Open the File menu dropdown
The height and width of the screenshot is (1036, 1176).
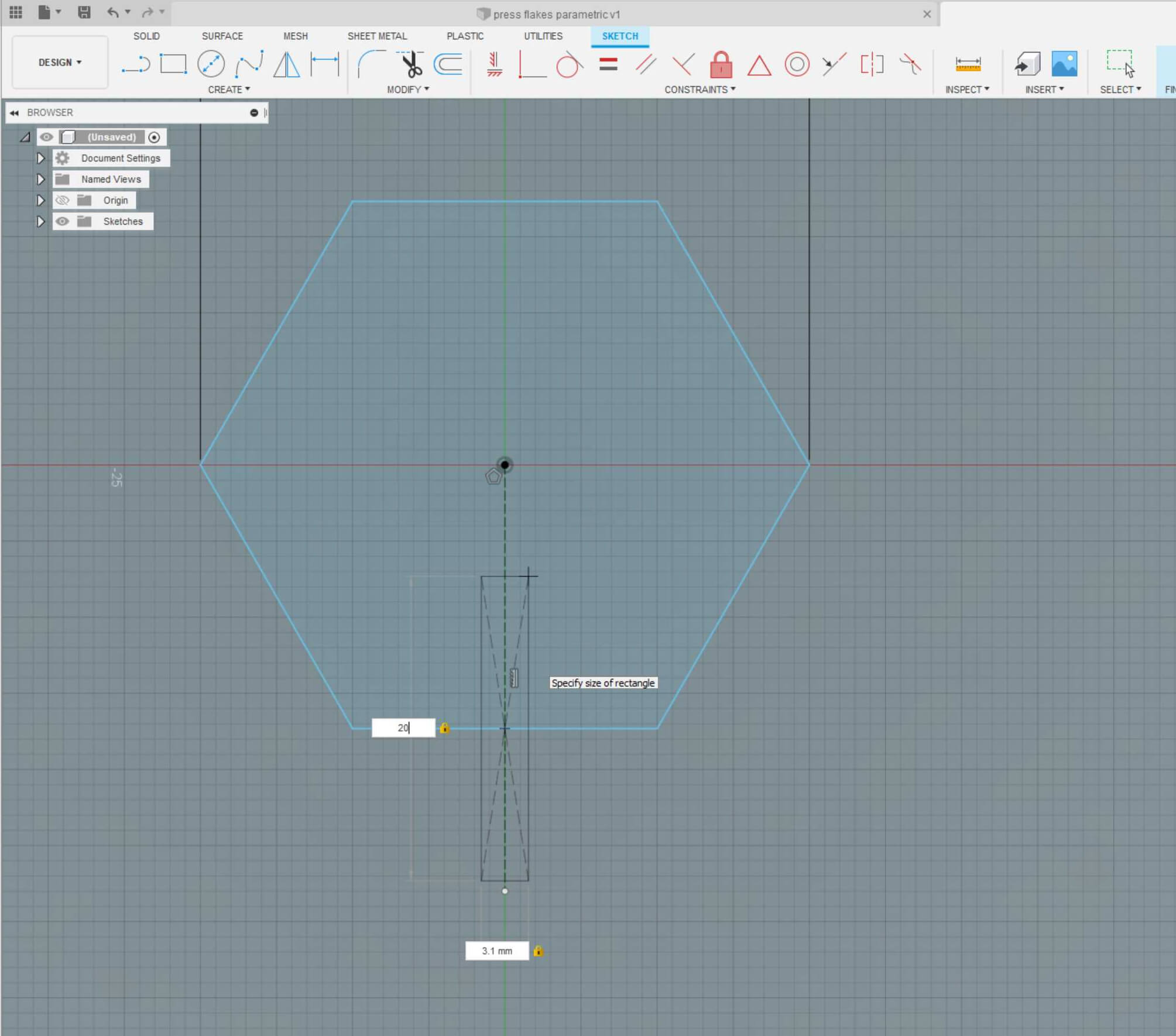point(50,12)
